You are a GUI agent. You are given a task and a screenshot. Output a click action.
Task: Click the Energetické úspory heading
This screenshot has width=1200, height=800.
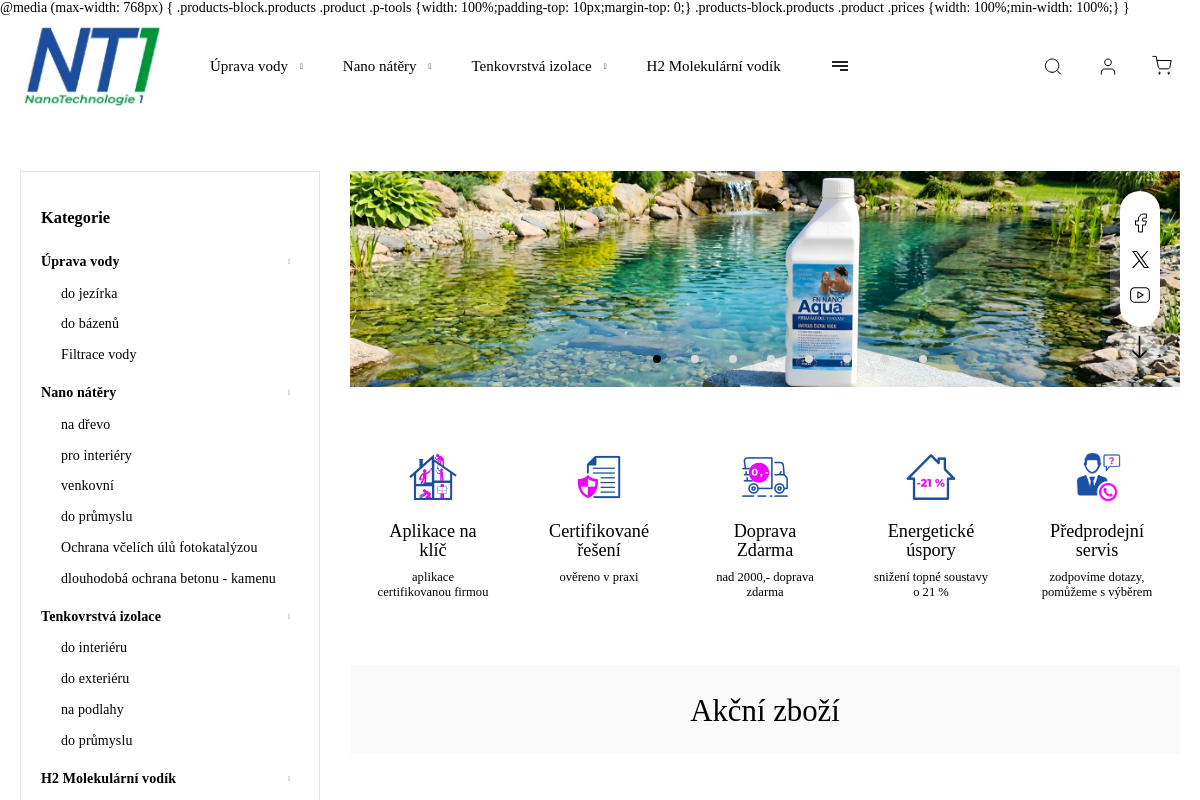(931, 541)
